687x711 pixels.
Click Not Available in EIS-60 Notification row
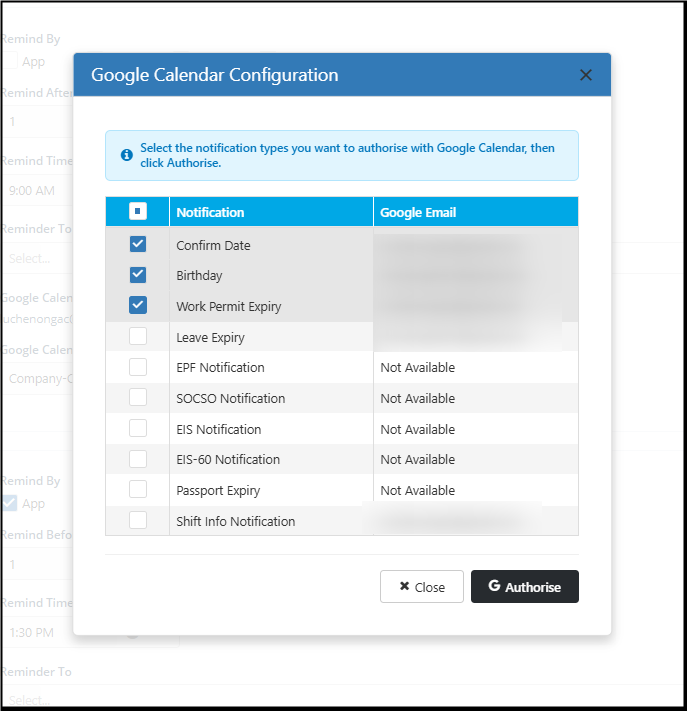click(418, 459)
